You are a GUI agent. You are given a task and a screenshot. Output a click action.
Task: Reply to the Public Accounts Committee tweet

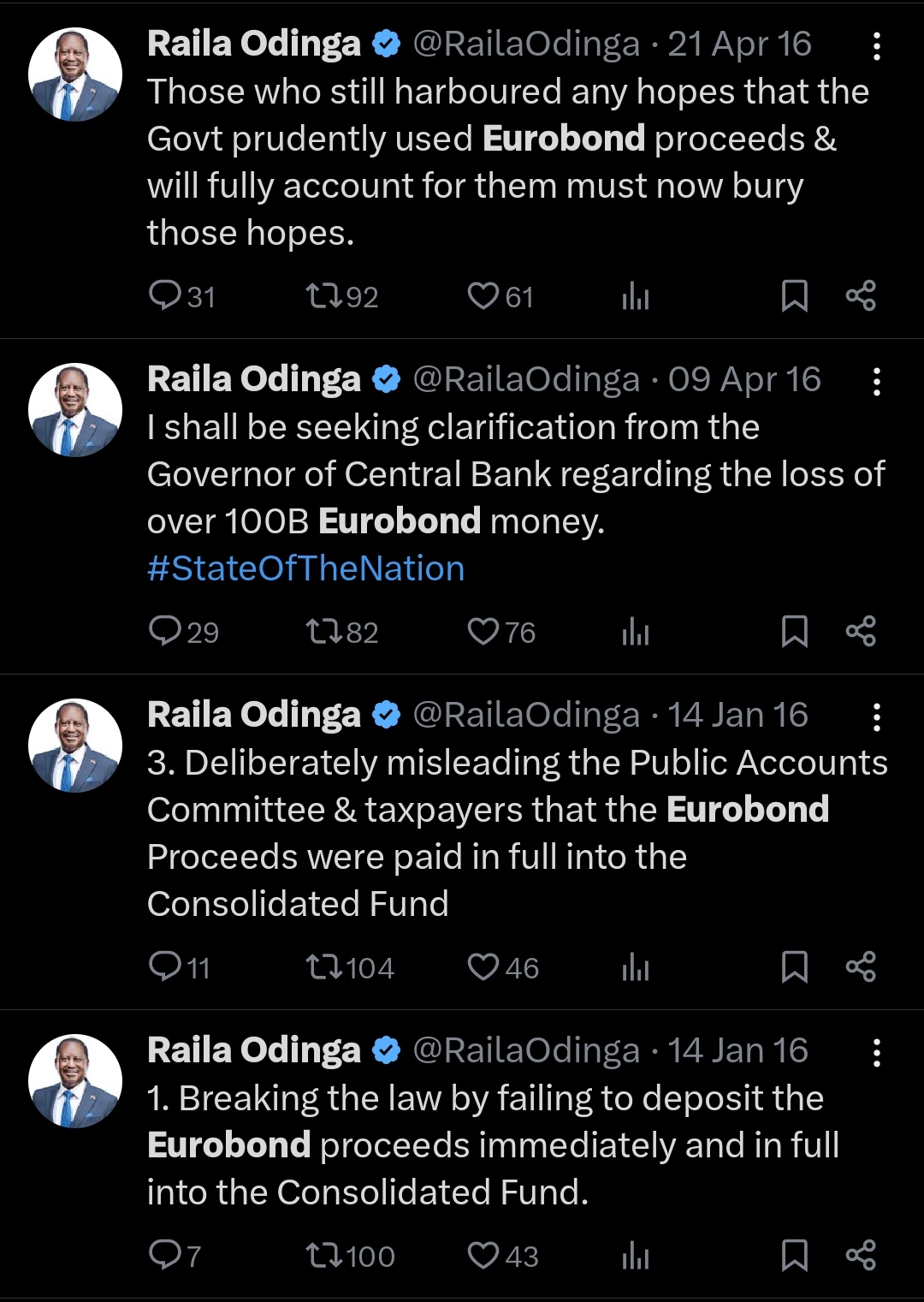coord(163,967)
